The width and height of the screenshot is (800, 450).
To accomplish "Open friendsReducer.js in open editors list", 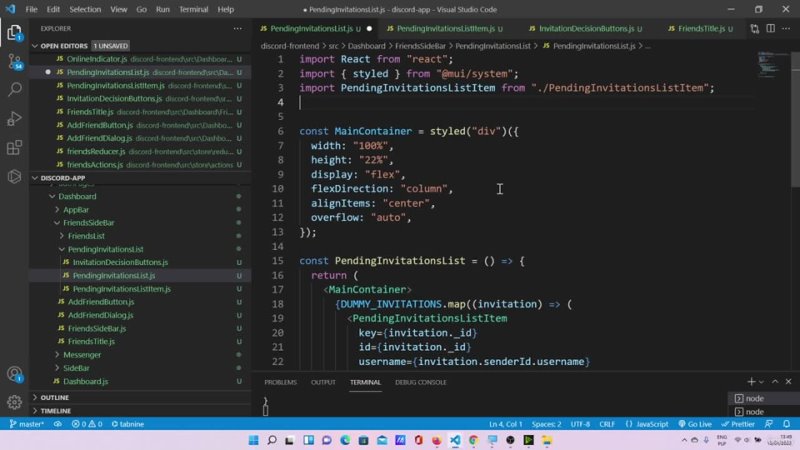I will [x=140, y=152].
